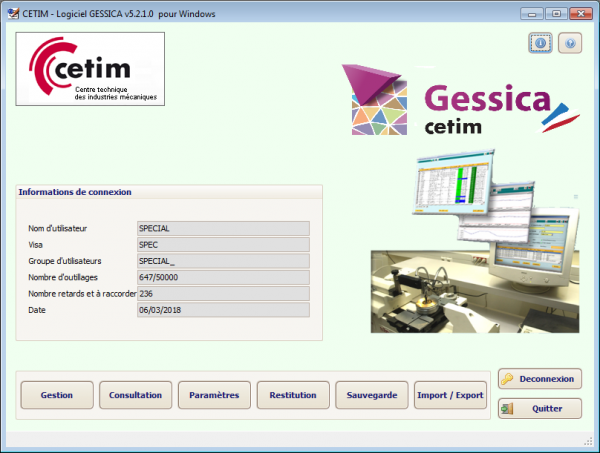Click the blue information icon button
This screenshot has width=600, height=453.
[540, 43]
